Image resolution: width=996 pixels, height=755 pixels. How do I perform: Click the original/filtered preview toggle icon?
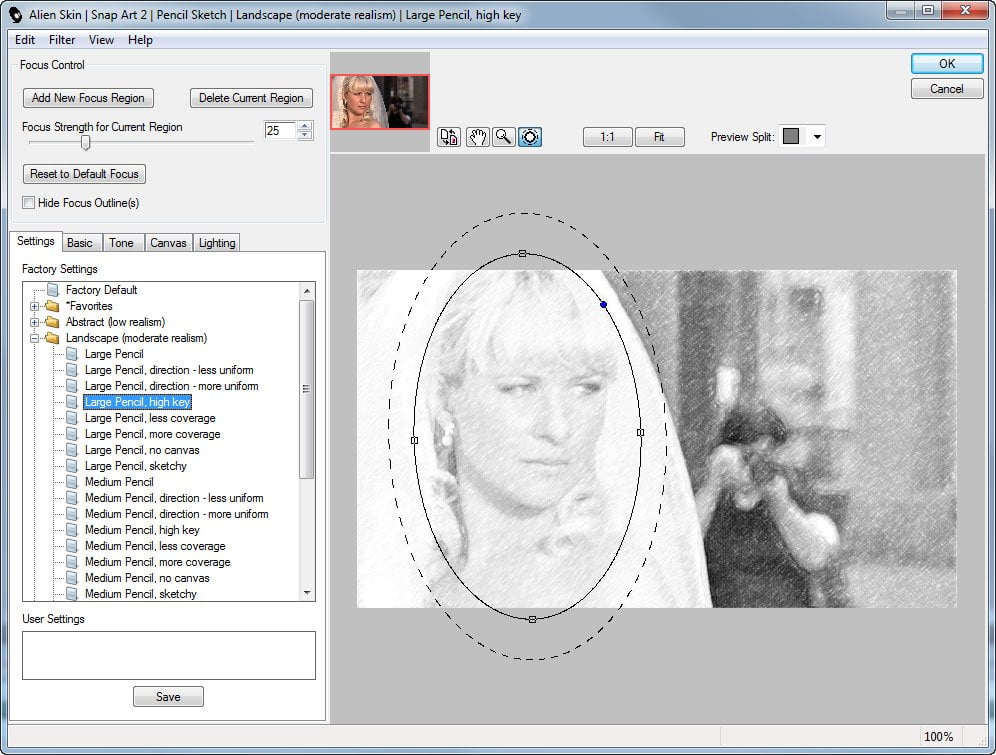tap(449, 137)
